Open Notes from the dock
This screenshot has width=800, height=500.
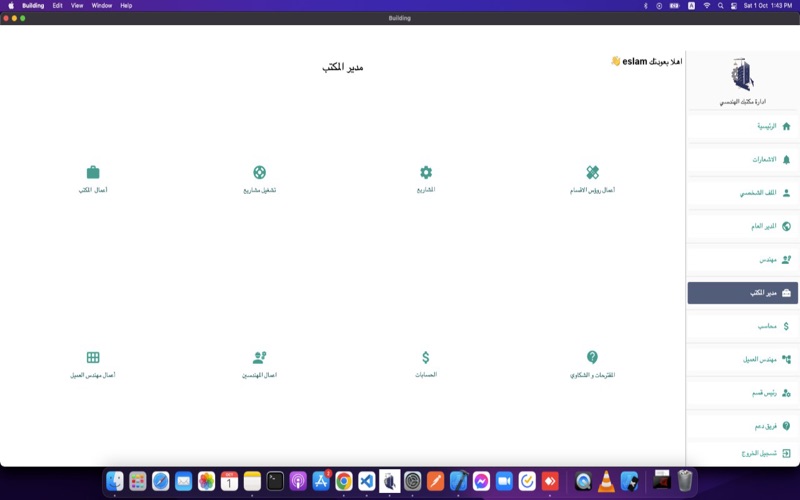point(253,481)
